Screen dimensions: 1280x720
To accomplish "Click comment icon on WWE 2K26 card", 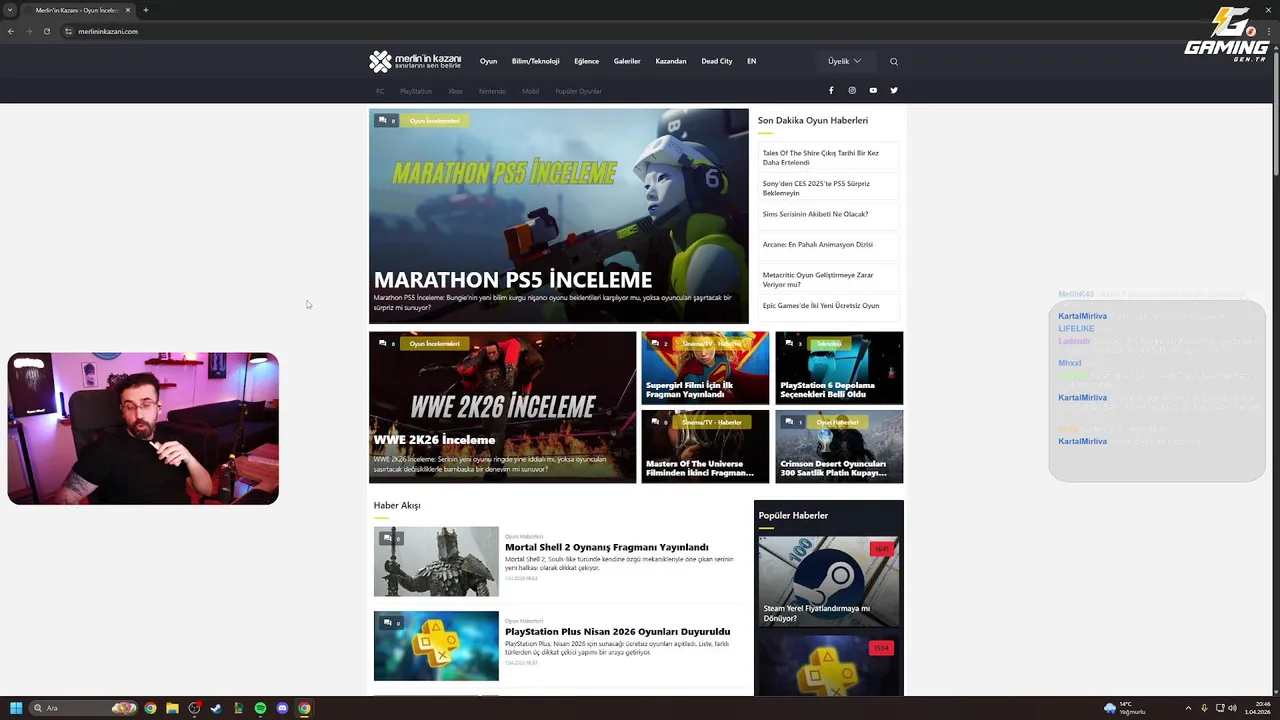I will (382, 343).
